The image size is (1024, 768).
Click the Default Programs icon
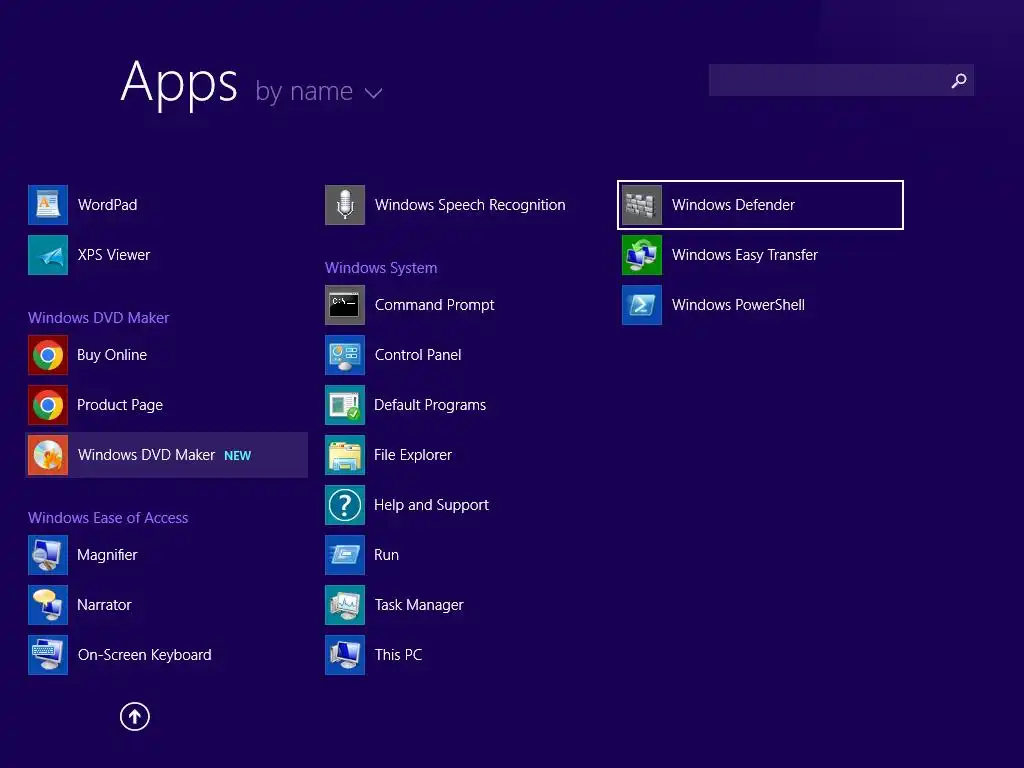345,405
